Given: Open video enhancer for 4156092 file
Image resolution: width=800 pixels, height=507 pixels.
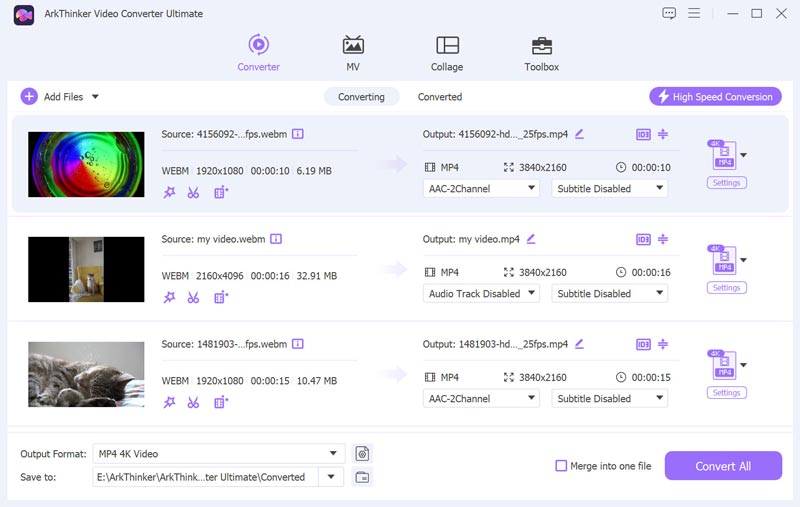Looking at the screenshot, I should coord(220,192).
